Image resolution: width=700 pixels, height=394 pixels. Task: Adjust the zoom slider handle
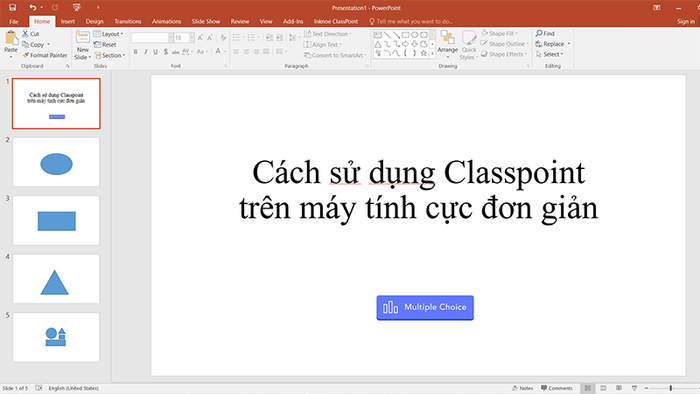pyautogui.click(x=671, y=388)
